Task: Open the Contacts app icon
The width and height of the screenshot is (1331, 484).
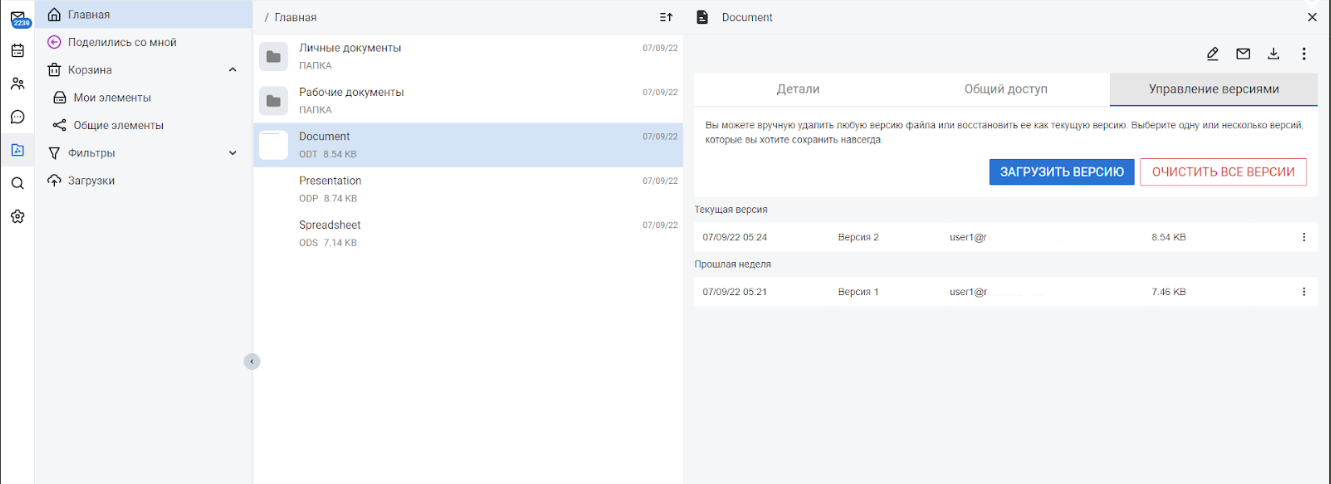Action: tap(17, 84)
